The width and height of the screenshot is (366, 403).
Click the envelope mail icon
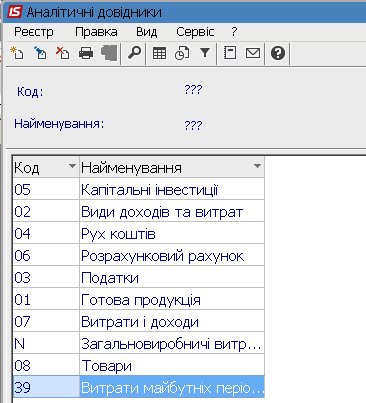tap(253, 53)
